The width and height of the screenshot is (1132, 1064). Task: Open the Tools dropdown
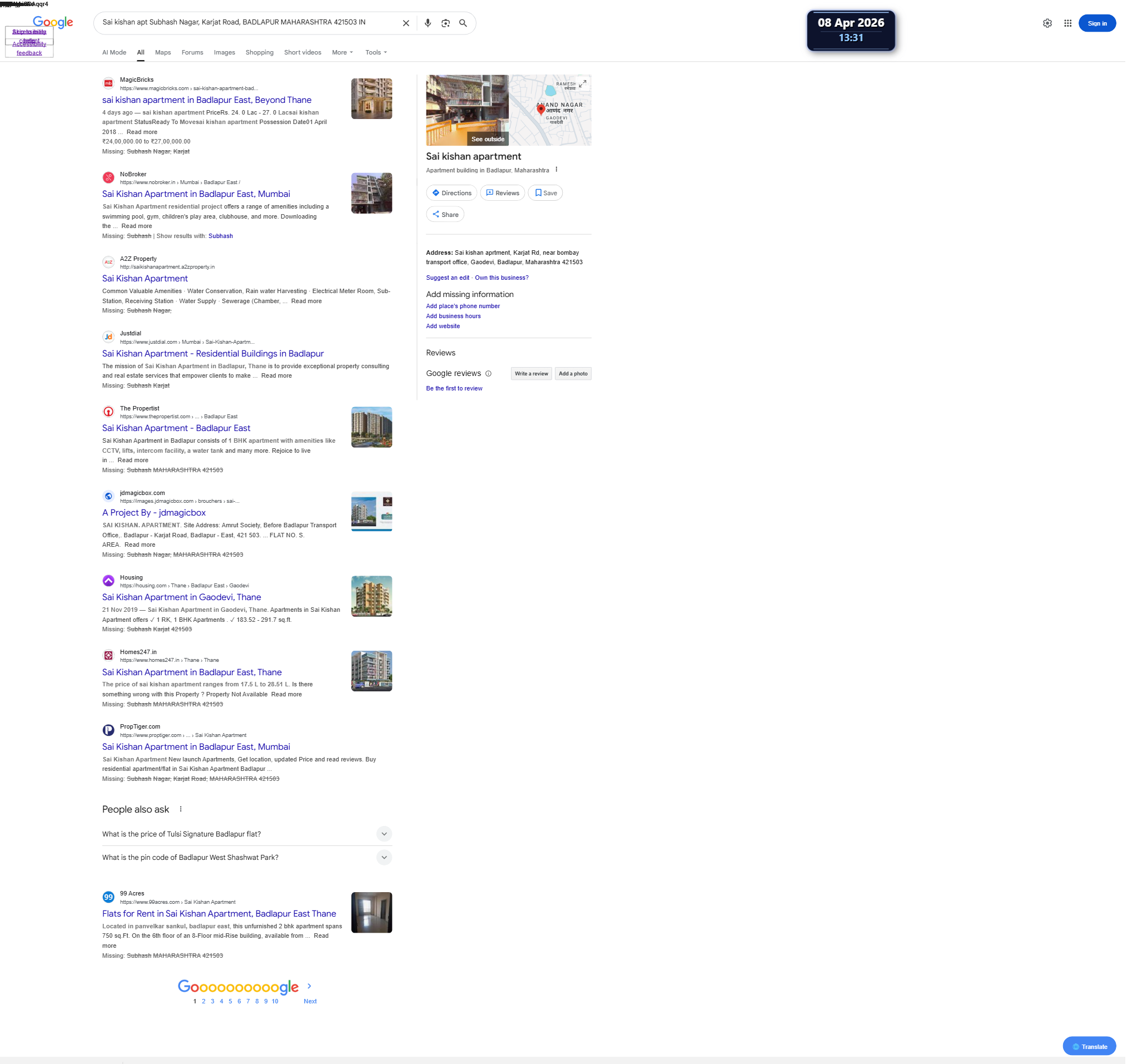pyautogui.click(x=378, y=52)
